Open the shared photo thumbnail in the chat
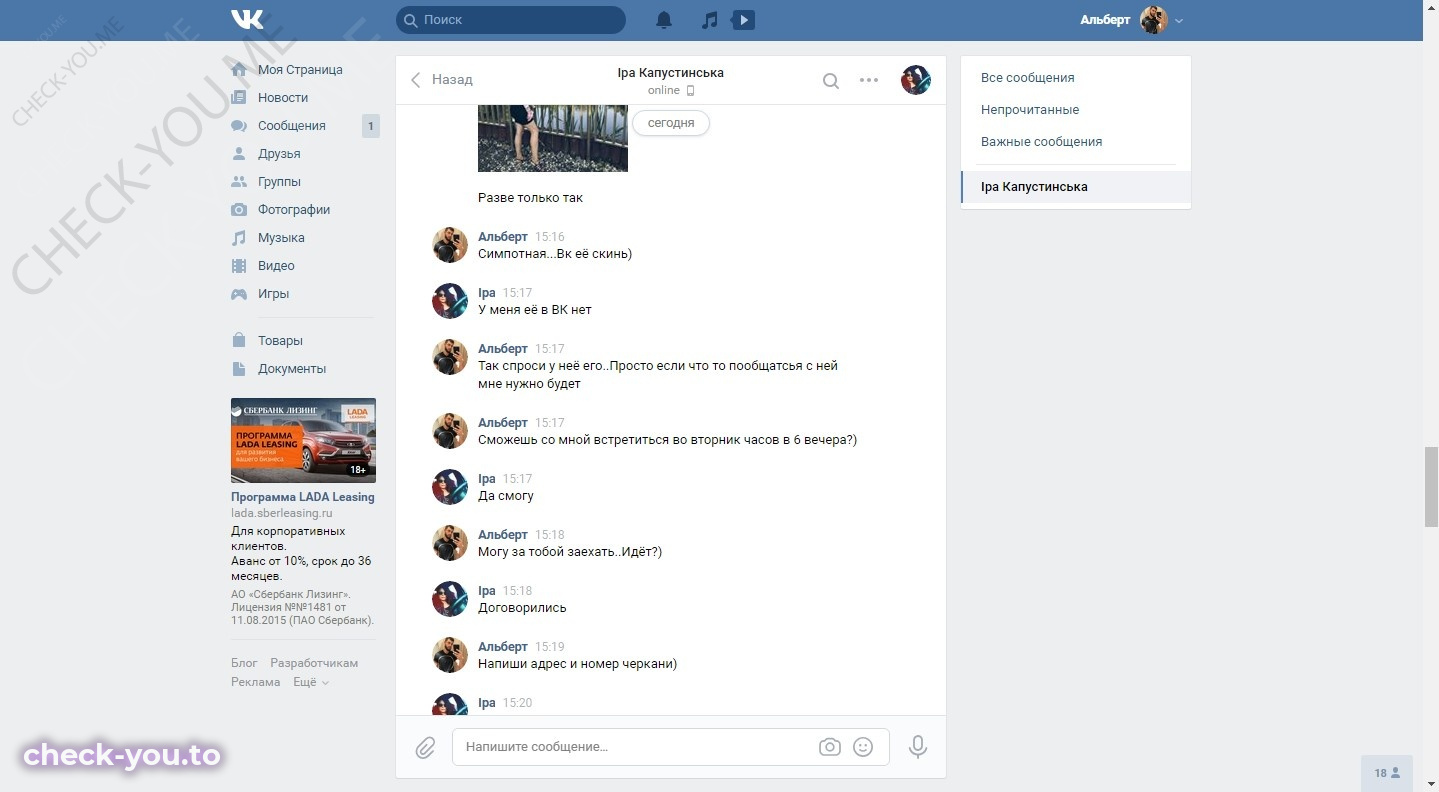 pos(553,138)
